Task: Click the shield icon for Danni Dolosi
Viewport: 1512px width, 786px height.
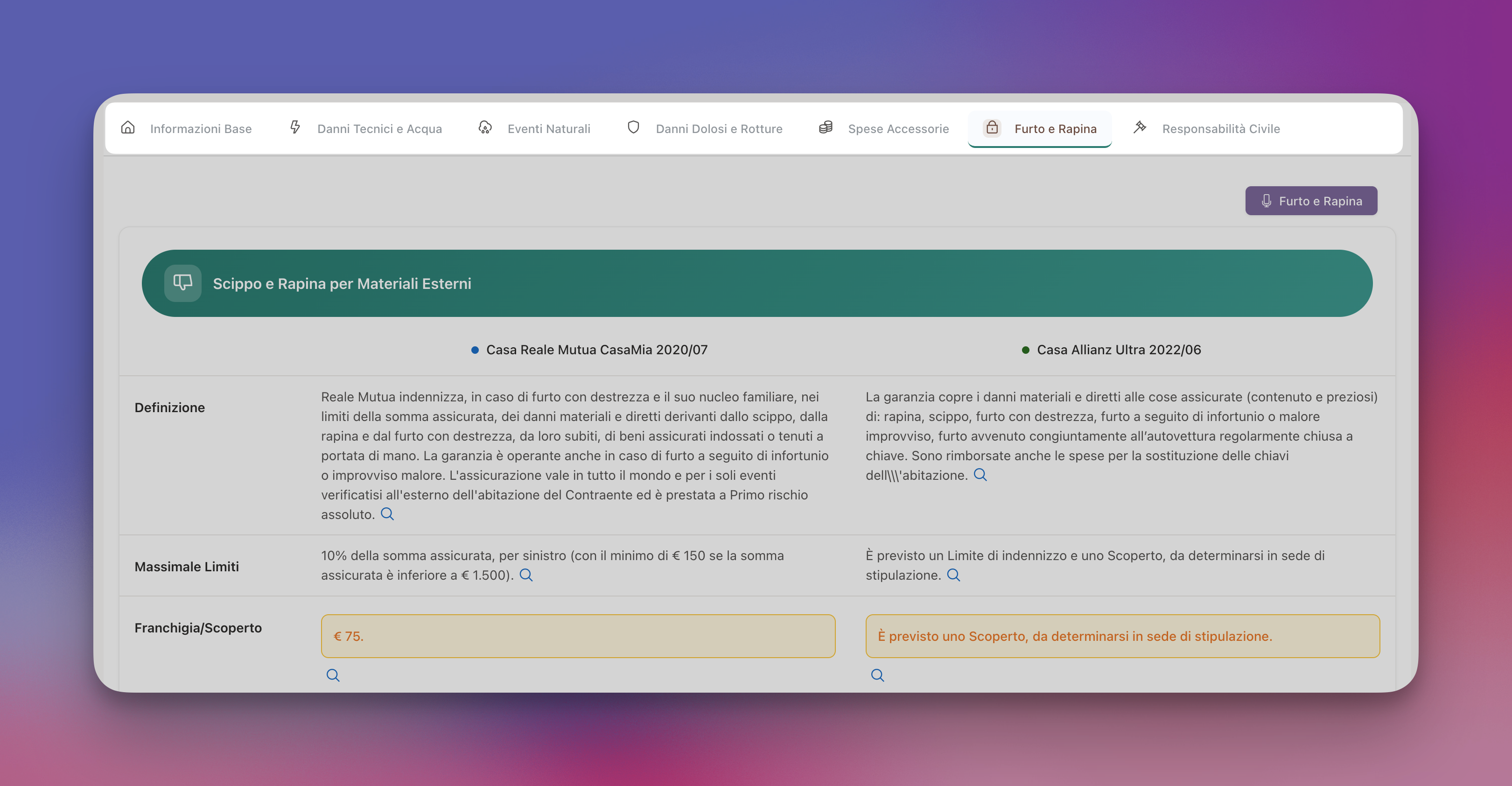Action: [x=633, y=127]
